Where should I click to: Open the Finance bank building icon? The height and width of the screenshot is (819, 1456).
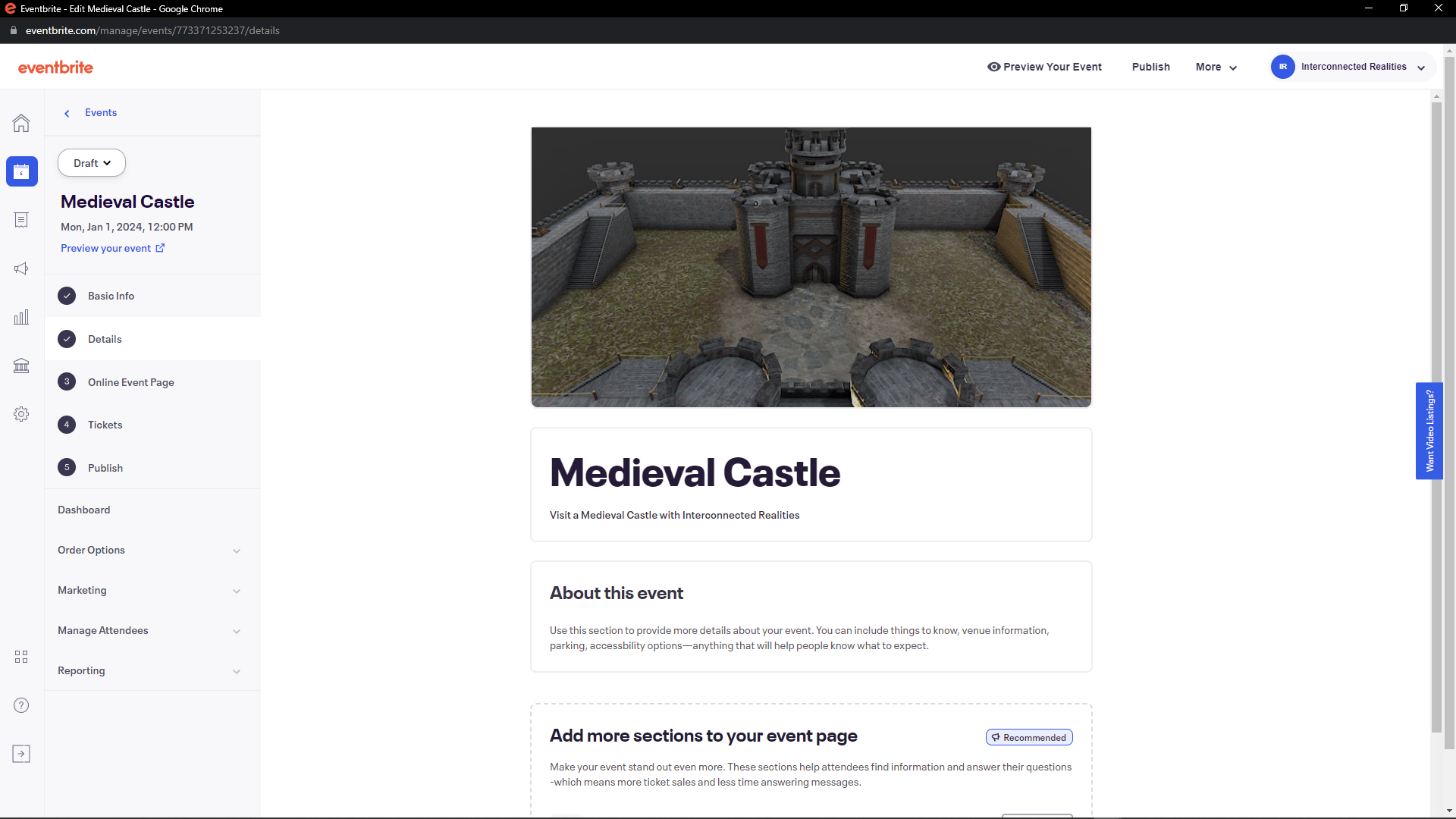pyautogui.click(x=21, y=366)
